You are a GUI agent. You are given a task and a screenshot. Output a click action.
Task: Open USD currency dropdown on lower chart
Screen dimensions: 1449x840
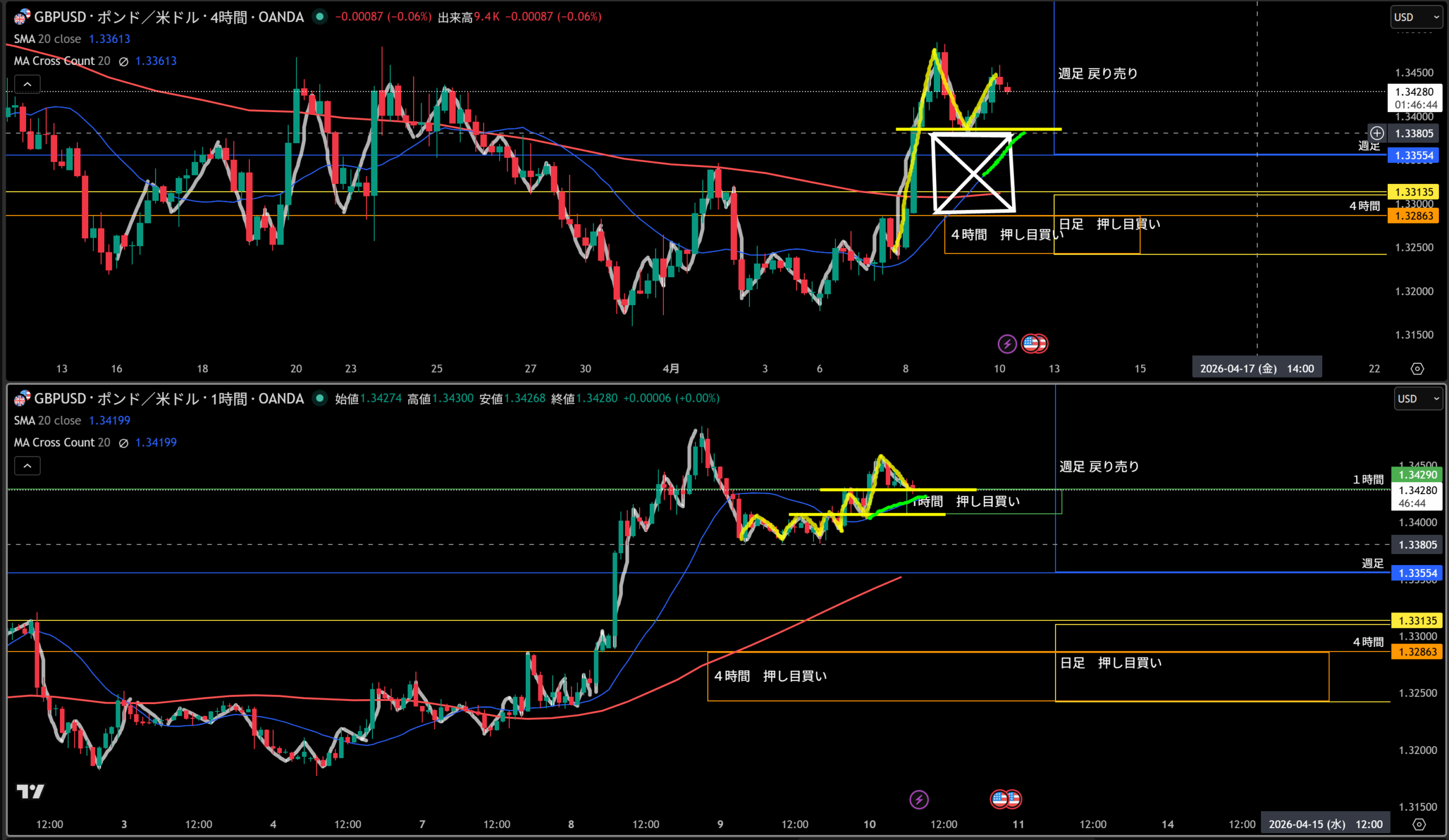tap(1417, 398)
